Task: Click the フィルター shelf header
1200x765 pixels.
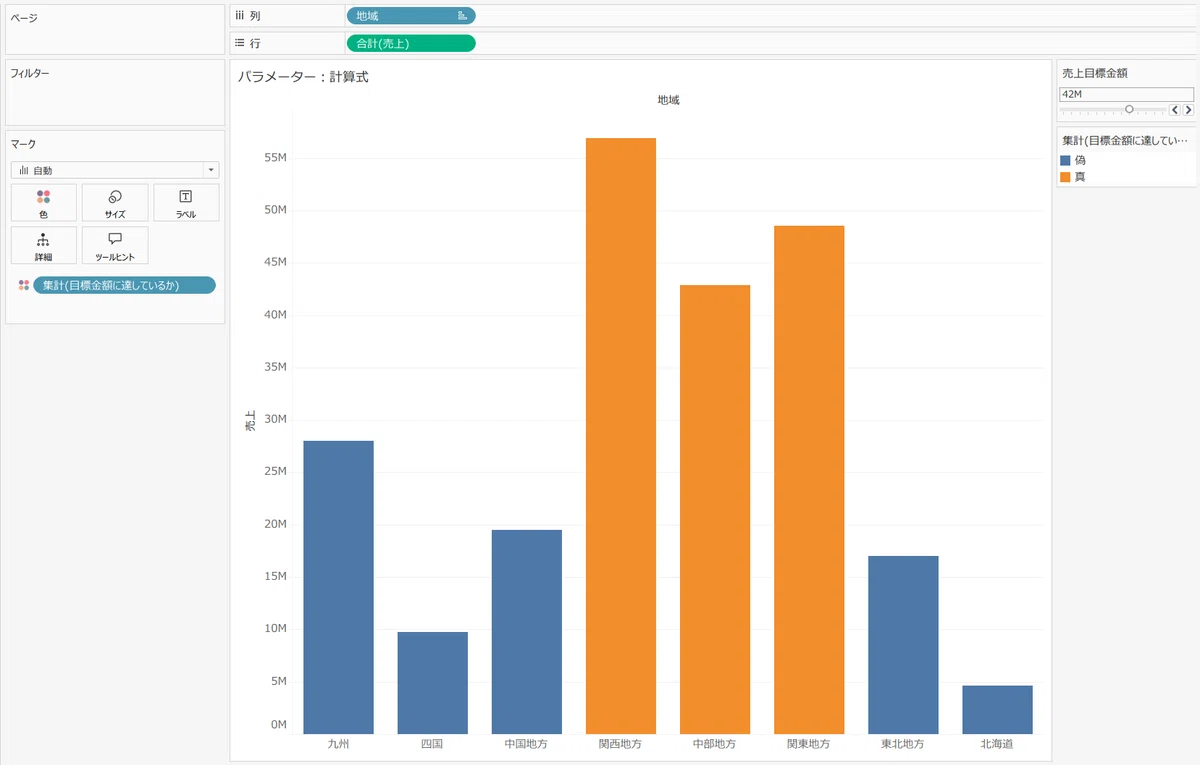Action: tap(30, 73)
